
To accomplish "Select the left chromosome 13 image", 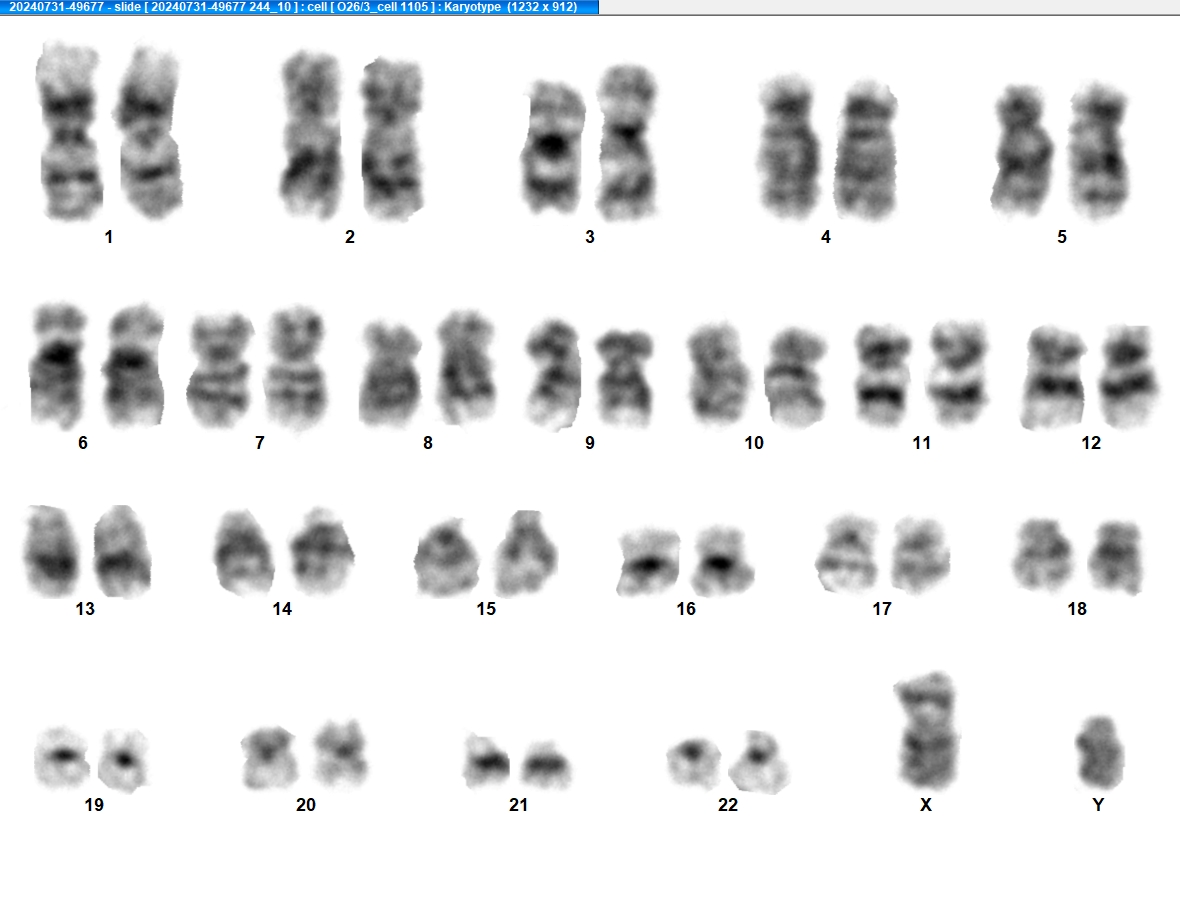I will 51,551.
